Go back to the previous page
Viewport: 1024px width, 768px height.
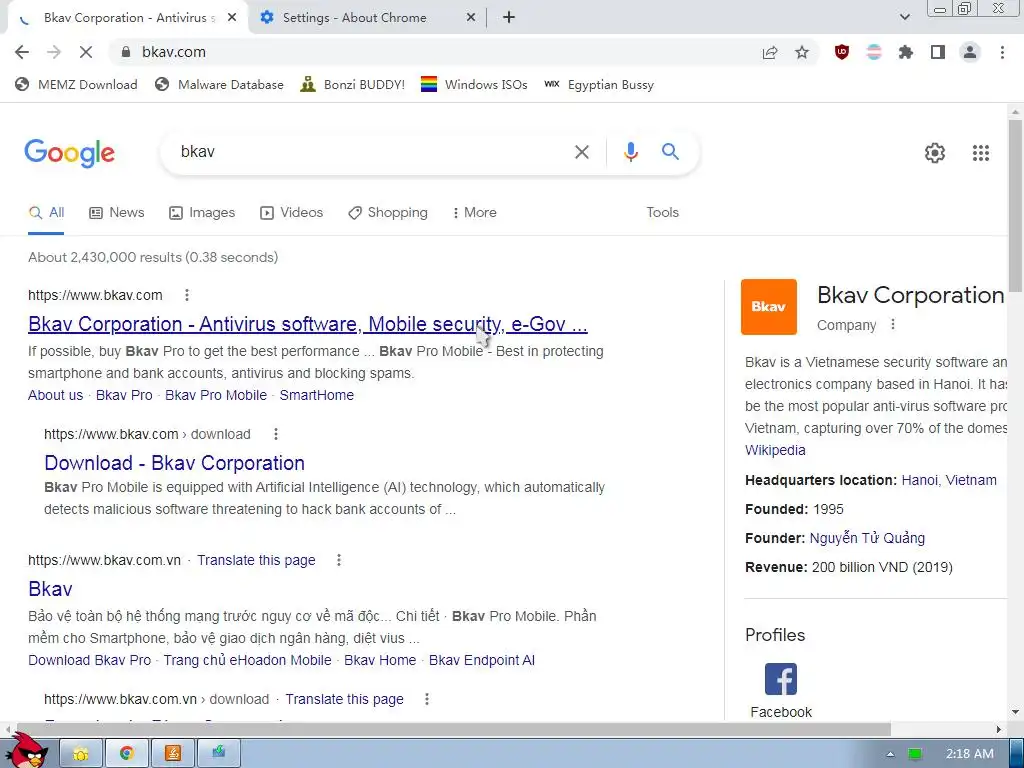coord(22,52)
